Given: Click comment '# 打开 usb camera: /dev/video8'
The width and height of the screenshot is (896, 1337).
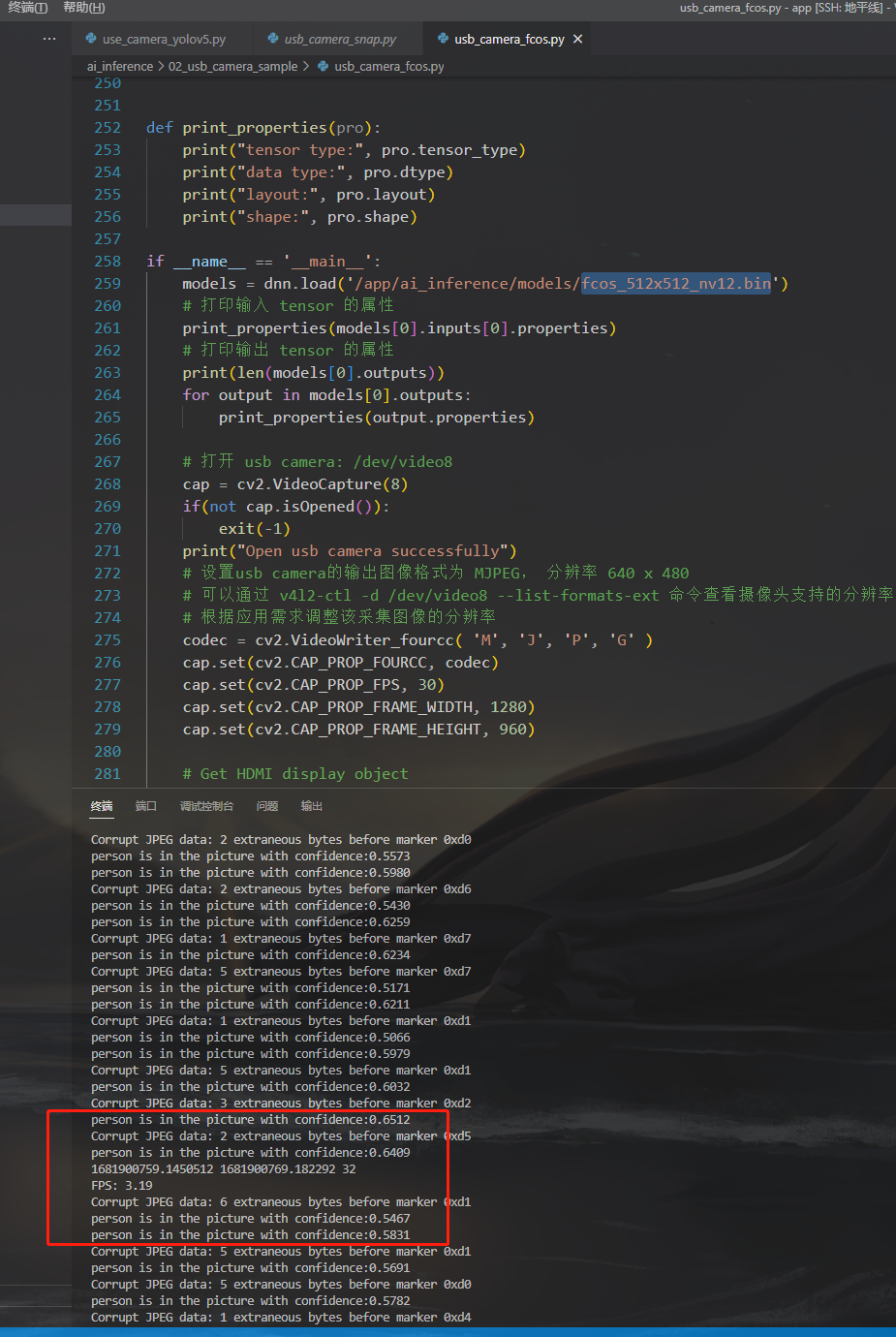Looking at the screenshot, I should [318, 462].
